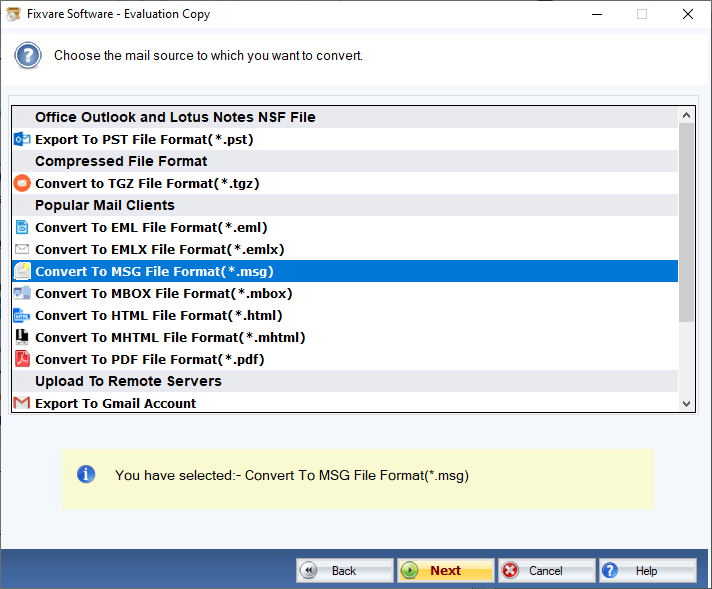The height and width of the screenshot is (589, 712).
Task: Click the MSG file format icon
Action: (x=22, y=271)
